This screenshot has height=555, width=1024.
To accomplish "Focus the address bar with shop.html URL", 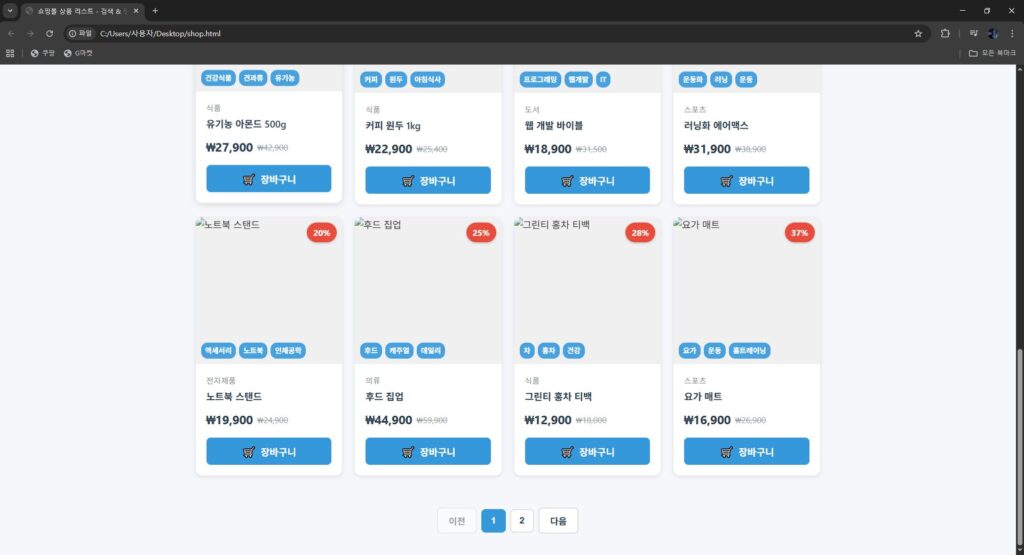I will coord(496,33).
